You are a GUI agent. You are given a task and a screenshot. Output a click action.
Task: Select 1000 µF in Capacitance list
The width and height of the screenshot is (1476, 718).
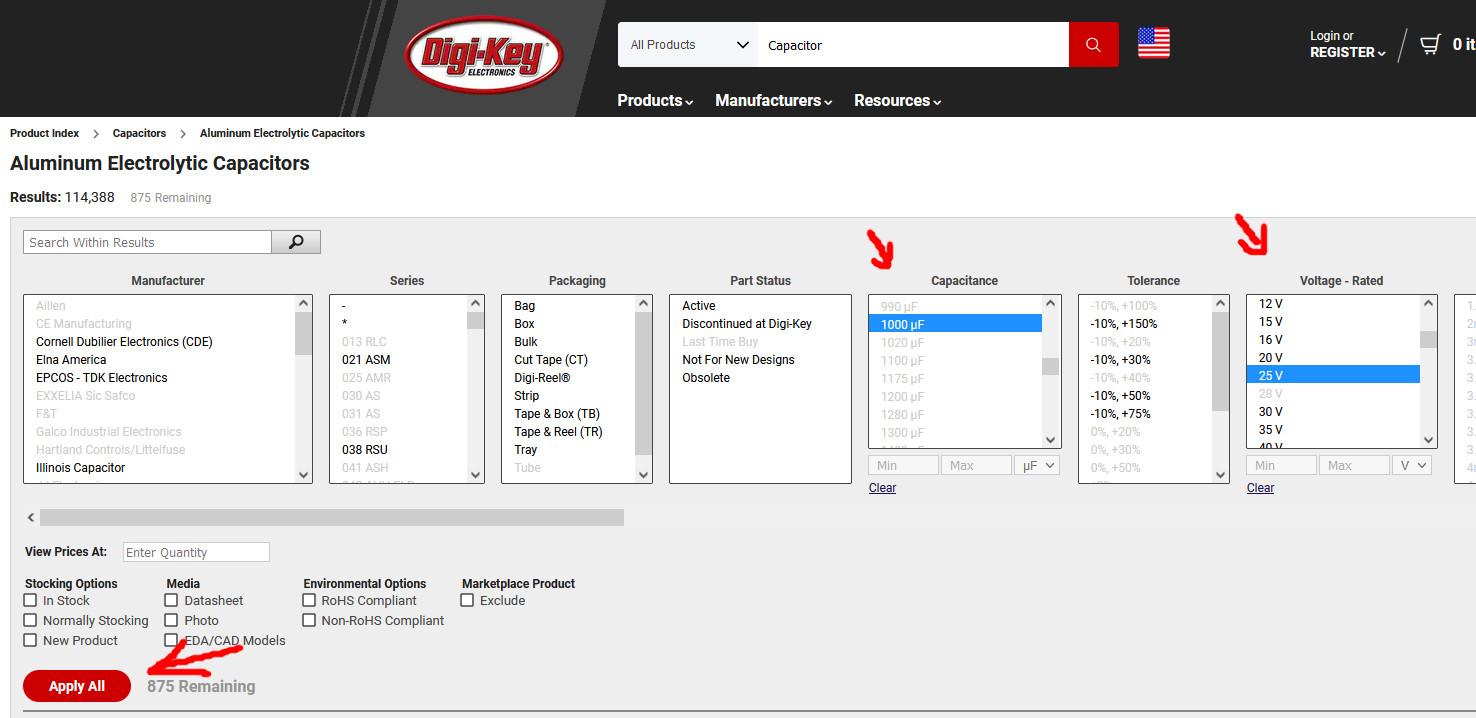pyautogui.click(x=955, y=324)
